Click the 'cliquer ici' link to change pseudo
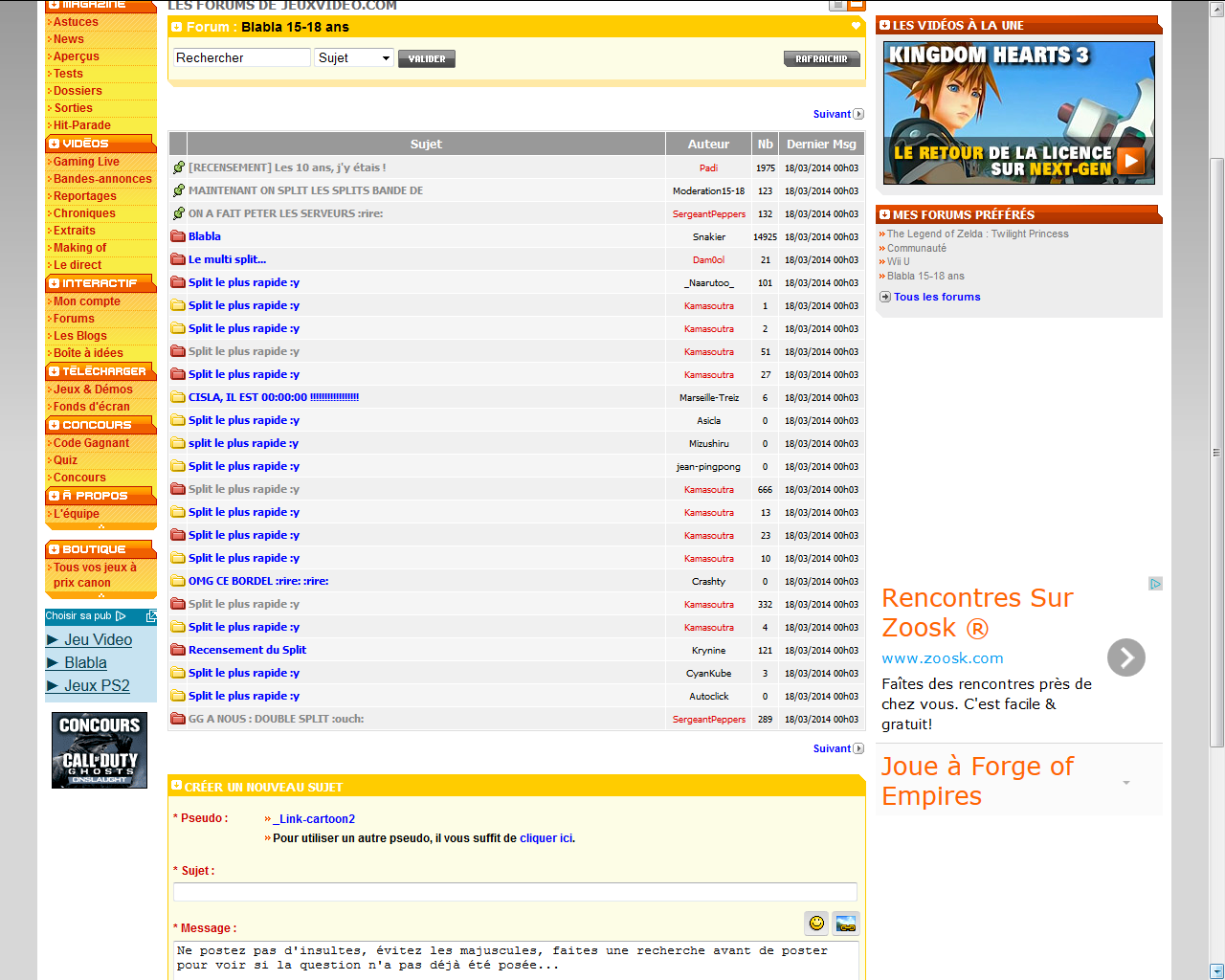Viewport: 1225px width, 980px height. 546,838
